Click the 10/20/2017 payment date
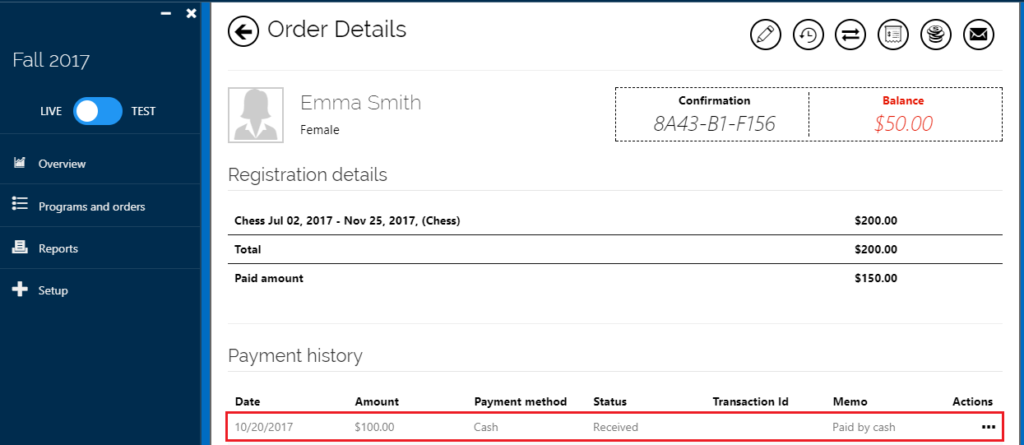 [264, 427]
